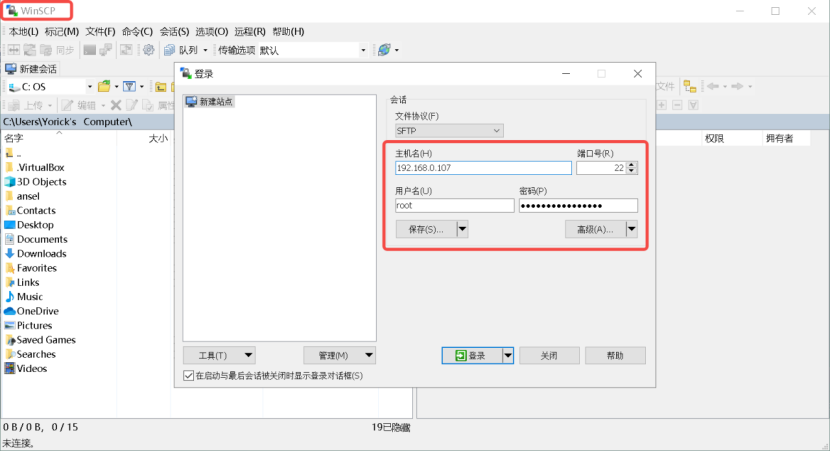Open the 会话(S) menu
830x451 pixels.
[174, 32]
